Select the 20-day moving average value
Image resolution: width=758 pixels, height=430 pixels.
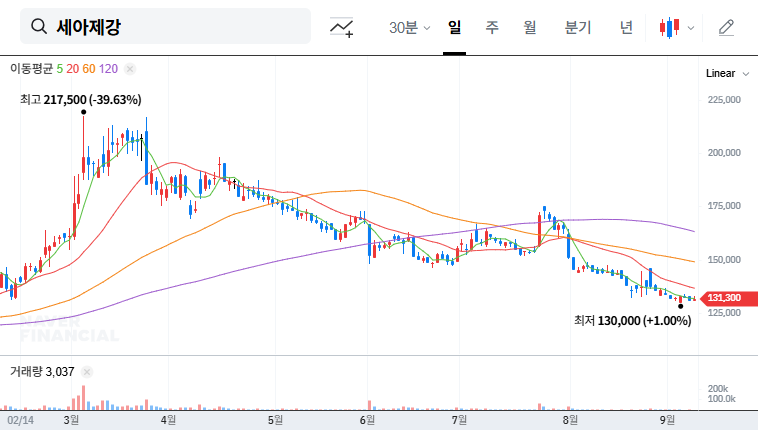pos(73,69)
